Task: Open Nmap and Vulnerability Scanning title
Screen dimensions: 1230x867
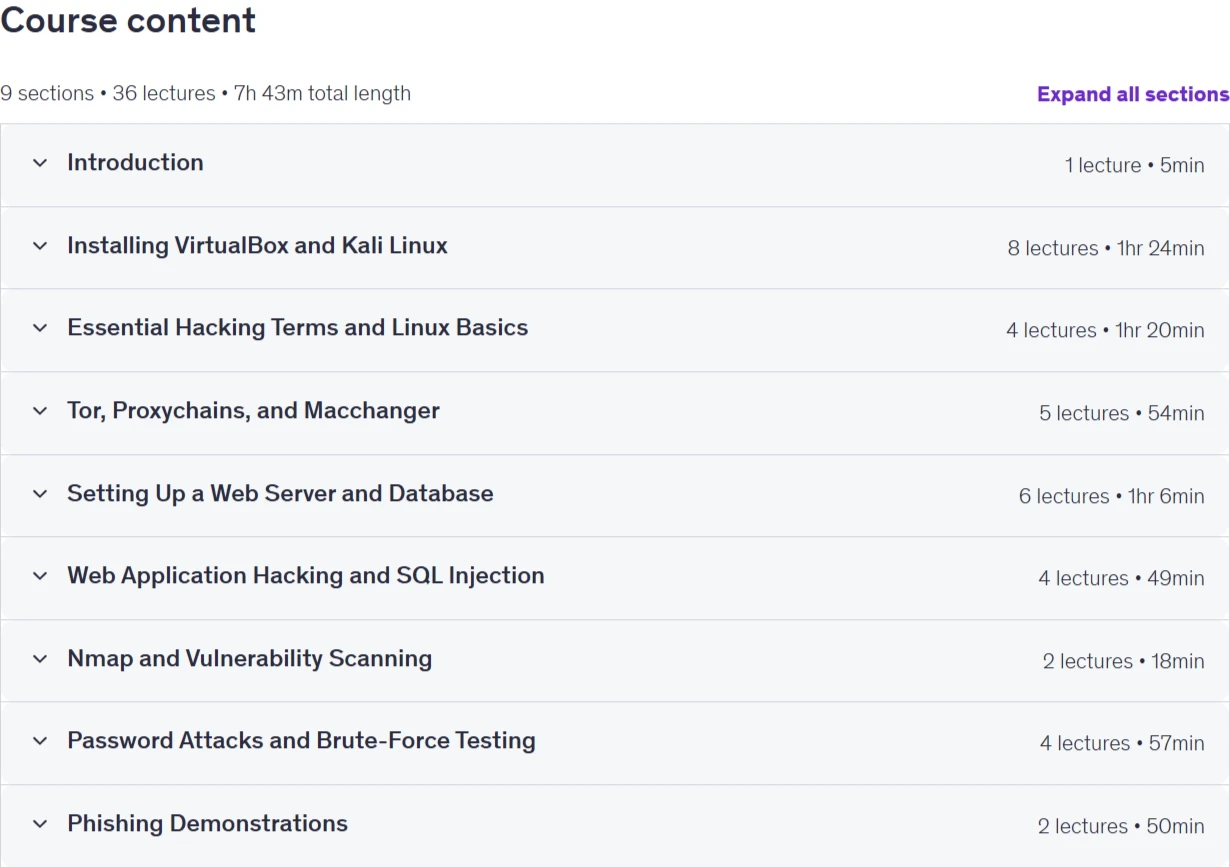Action: coord(249,658)
